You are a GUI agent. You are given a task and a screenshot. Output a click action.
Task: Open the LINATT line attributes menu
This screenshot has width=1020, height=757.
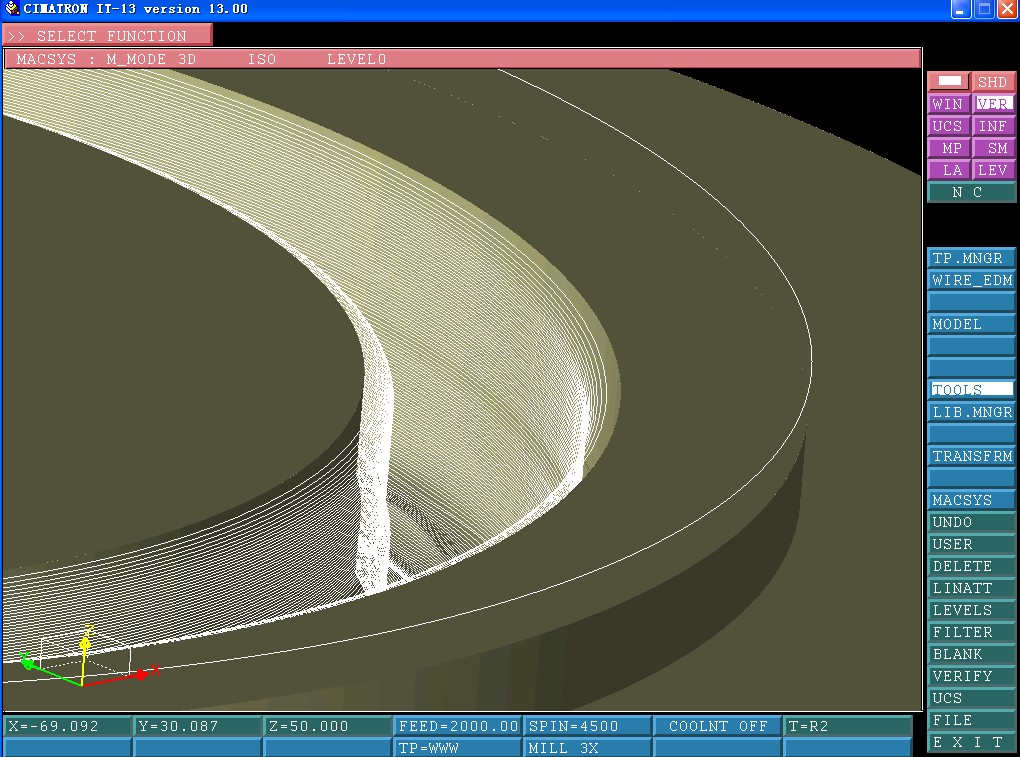[x=971, y=588]
